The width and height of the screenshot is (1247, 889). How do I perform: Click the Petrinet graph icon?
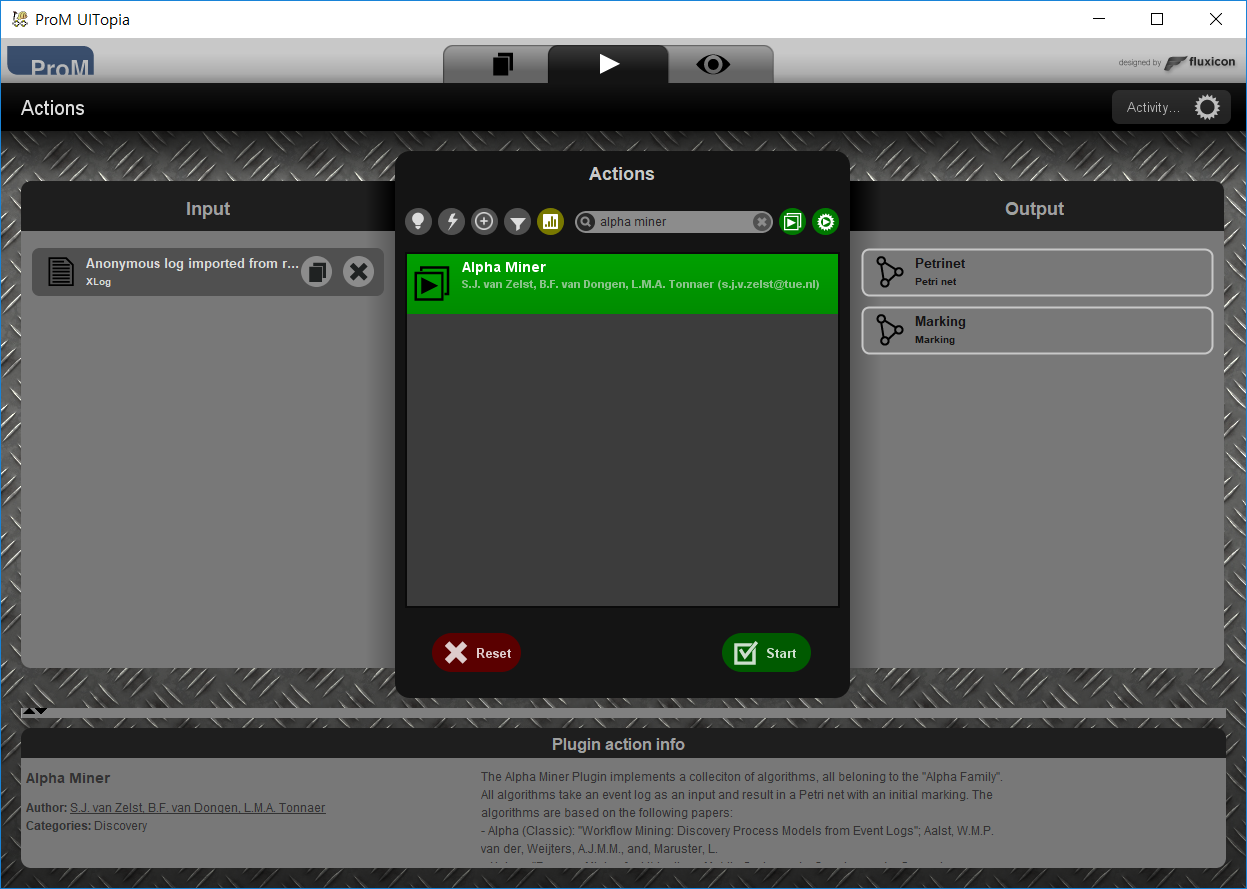(x=889, y=272)
